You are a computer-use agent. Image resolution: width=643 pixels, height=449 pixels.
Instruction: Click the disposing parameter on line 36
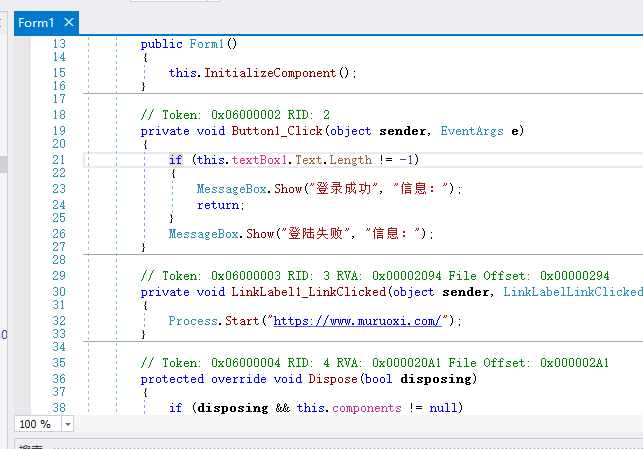pyautogui.click(x=436, y=379)
